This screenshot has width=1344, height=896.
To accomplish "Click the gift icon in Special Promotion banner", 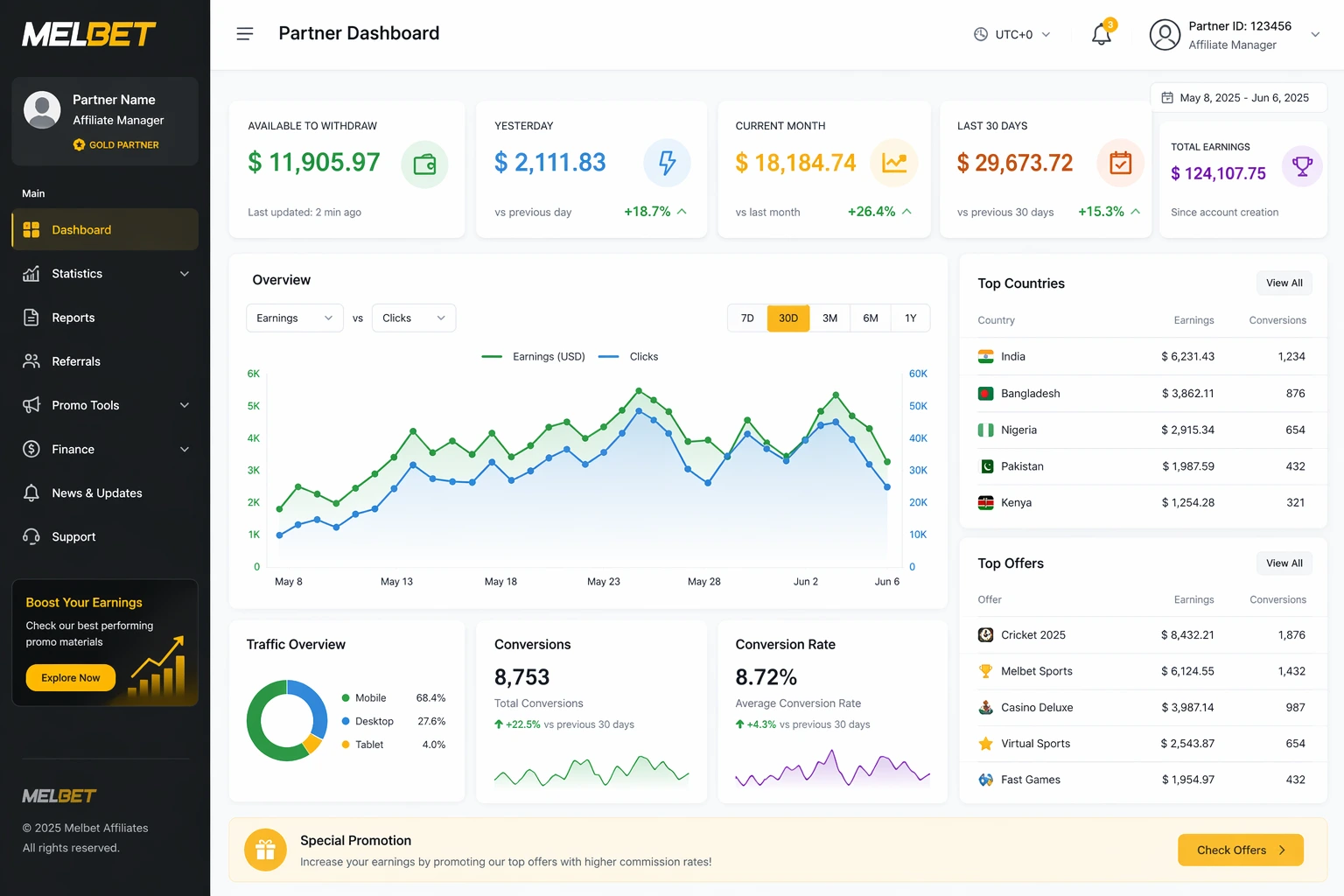I will click(265, 850).
